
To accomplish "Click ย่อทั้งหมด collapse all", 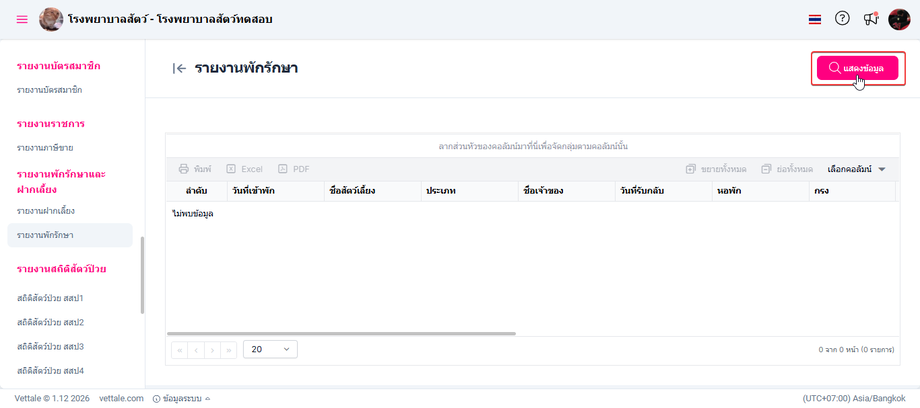I will (787, 169).
